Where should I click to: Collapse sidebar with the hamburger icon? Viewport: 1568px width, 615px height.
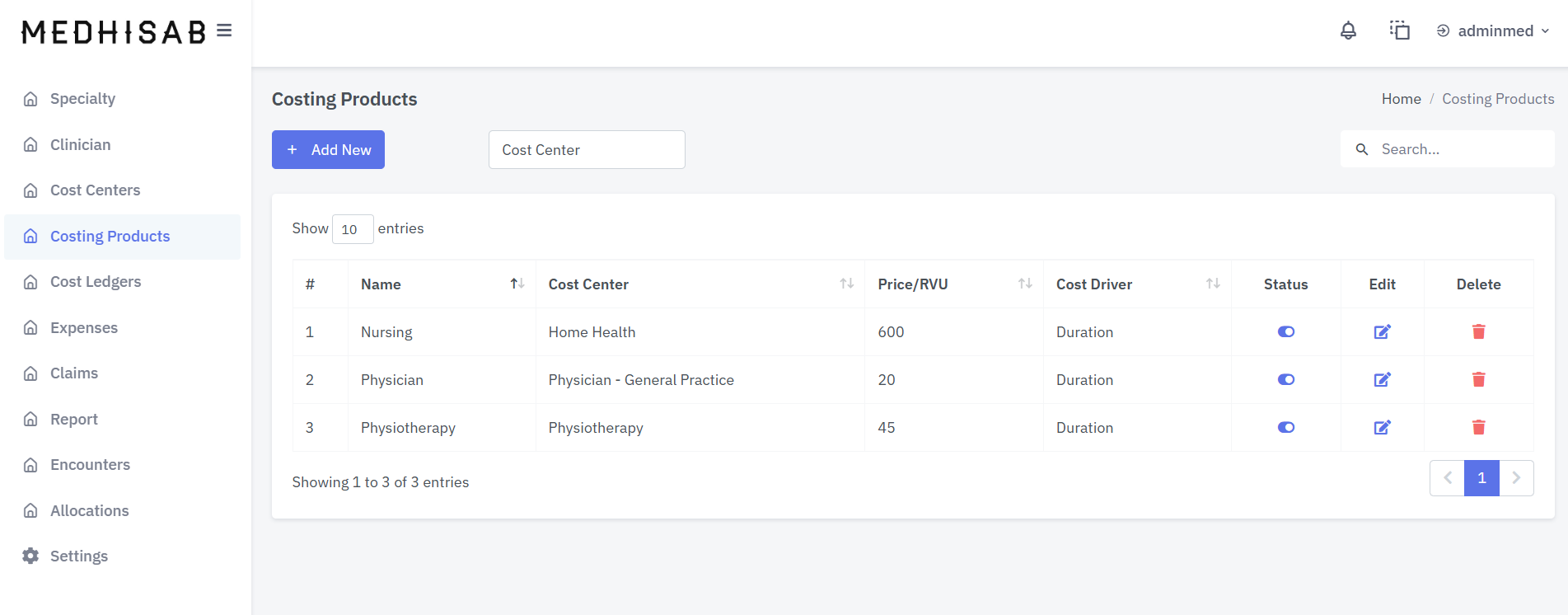pyautogui.click(x=224, y=31)
